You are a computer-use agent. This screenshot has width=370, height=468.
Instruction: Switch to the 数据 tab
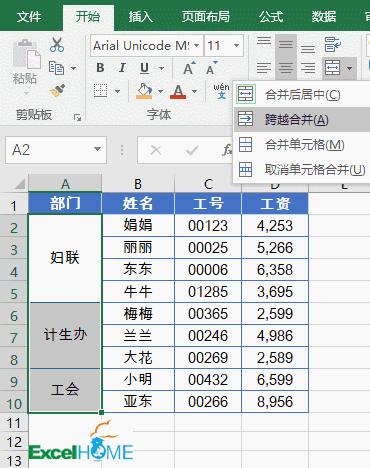323,16
